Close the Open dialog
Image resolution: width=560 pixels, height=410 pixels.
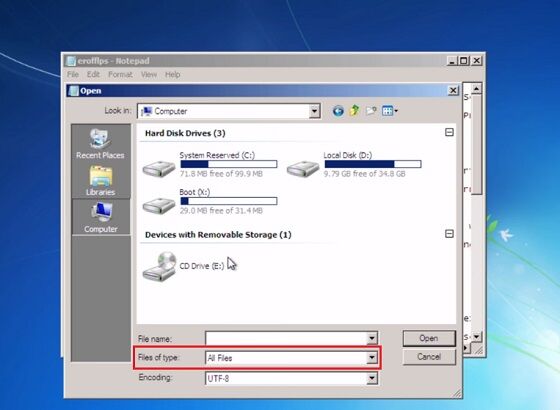click(x=453, y=90)
